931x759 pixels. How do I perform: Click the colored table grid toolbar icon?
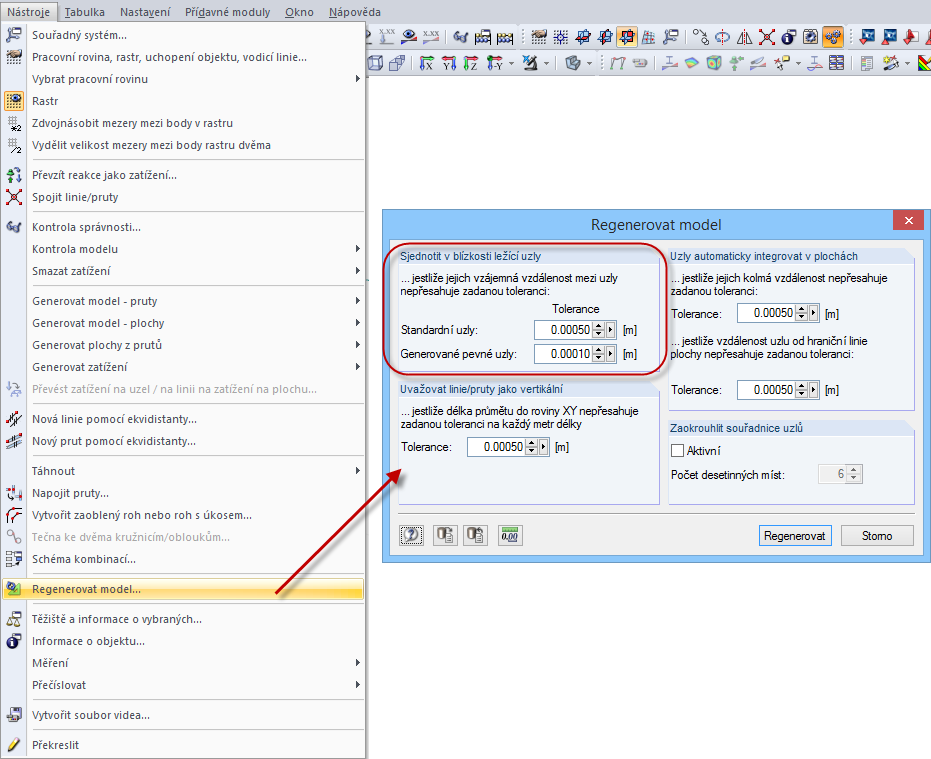coord(837,62)
